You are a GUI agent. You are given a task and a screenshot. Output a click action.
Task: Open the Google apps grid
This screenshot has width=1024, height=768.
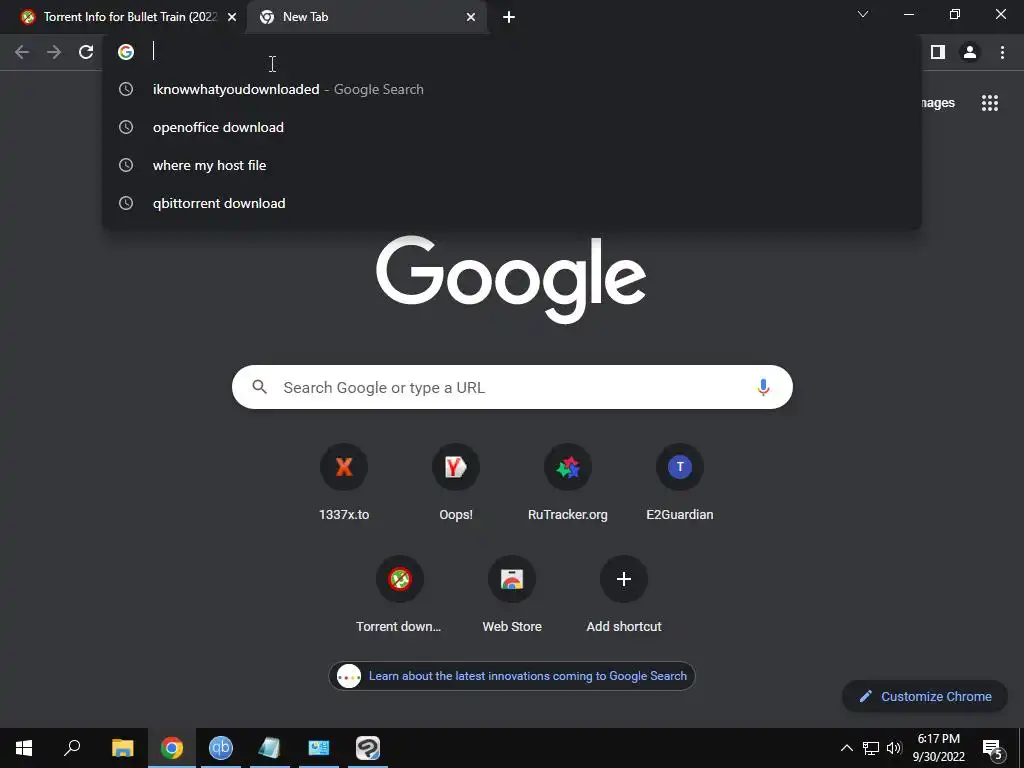(x=989, y=103)
